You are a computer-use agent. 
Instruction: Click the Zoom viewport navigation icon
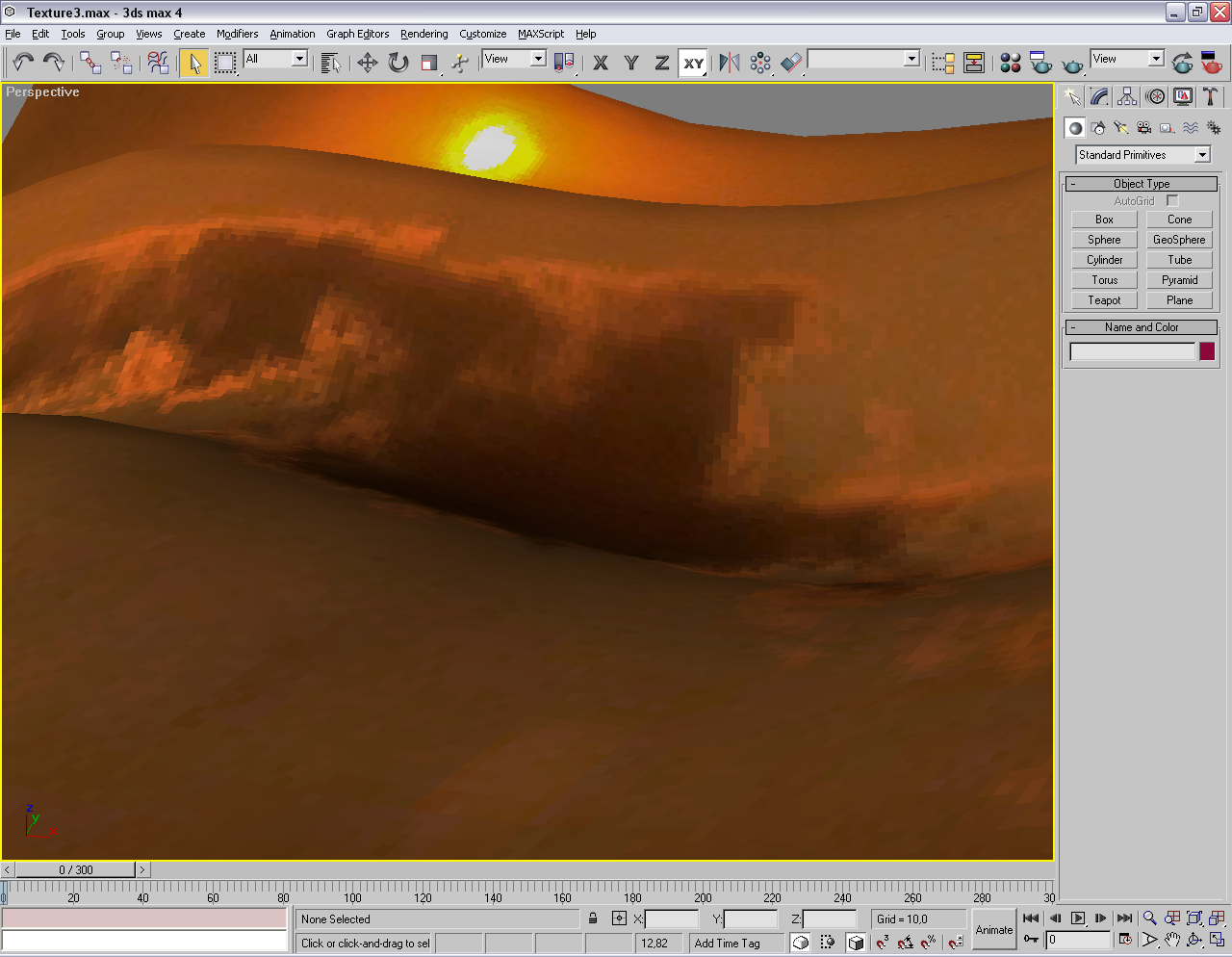point(1149,918)
